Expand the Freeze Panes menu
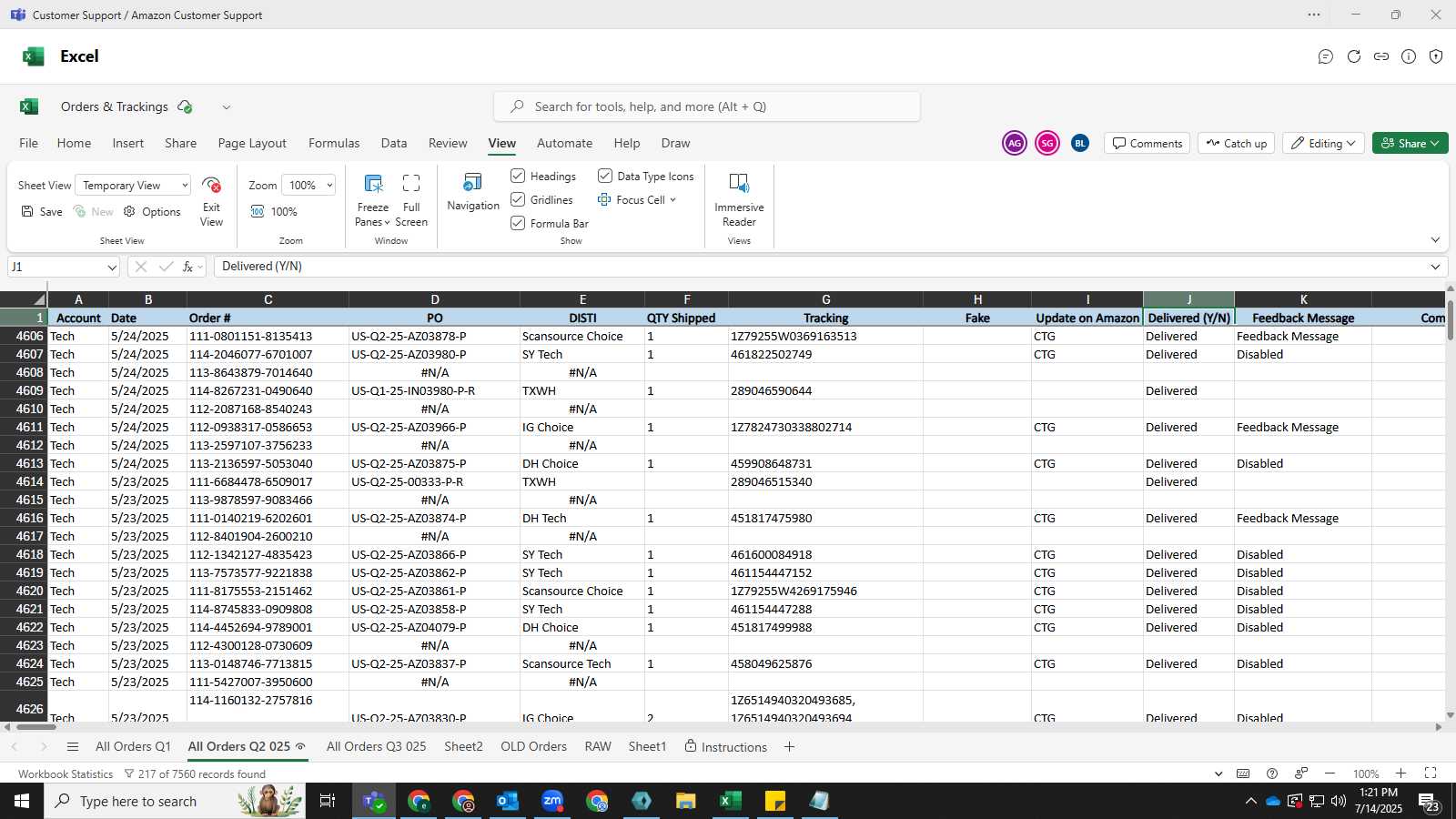The image size is (1456, 819). pyautogui.click(x=373, y=215)
